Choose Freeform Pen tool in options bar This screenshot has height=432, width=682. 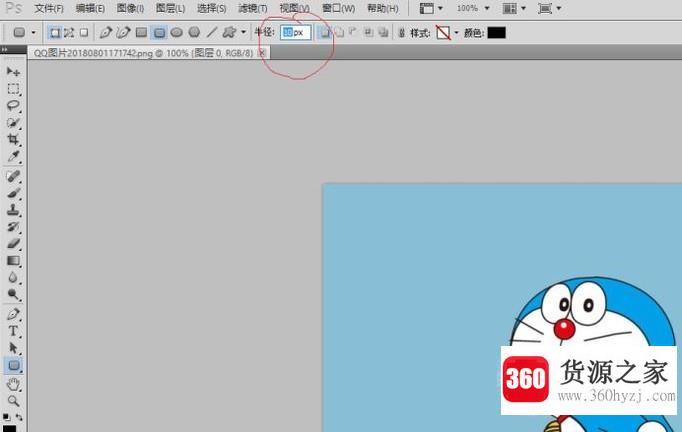[x=124, y=33]
